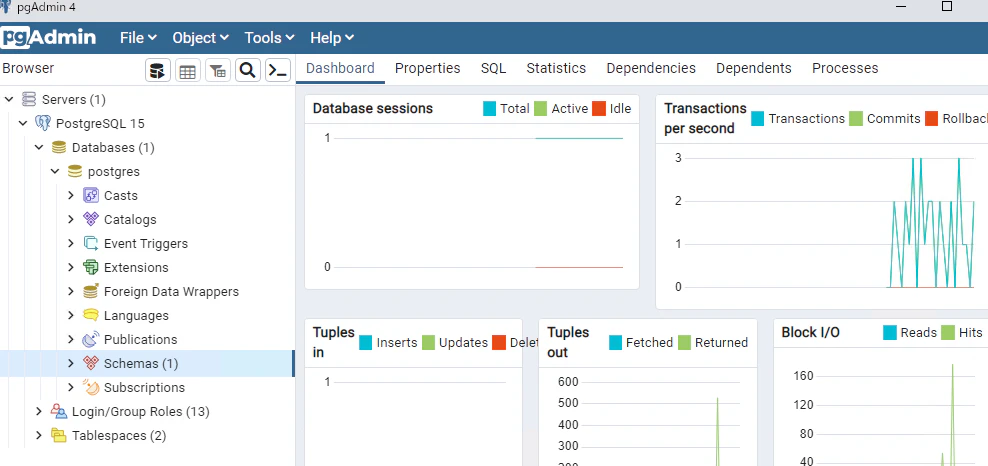This screenshot has width=988, height=466.
Task: Select the Schemas (1) tree row
Action: pyautogui.click(x=147, y=363)
